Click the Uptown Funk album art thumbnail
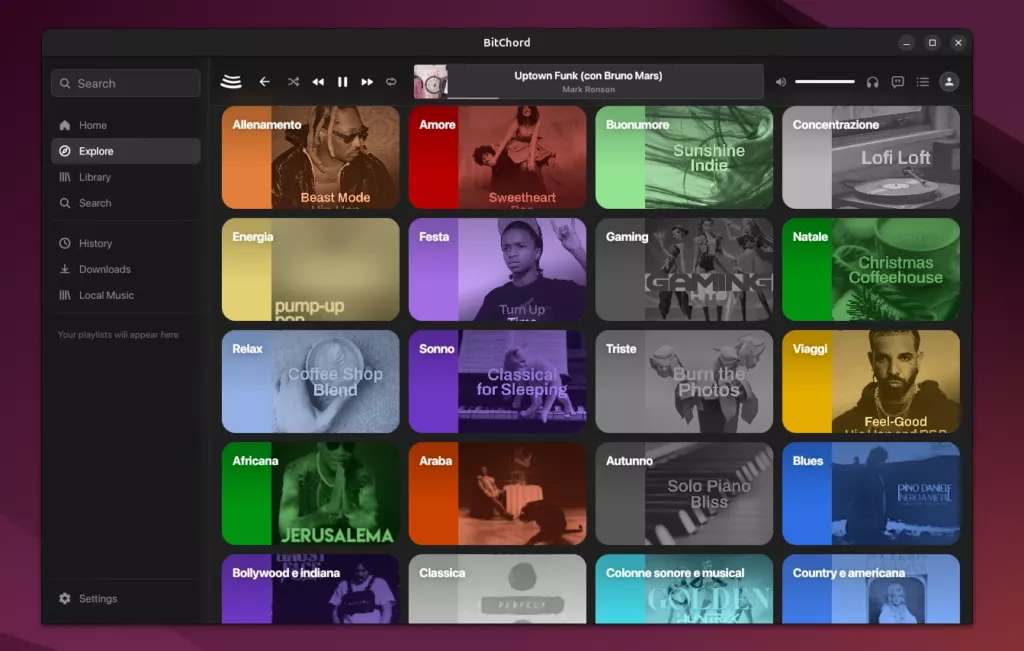1024x651 pixels. (431, 82)
